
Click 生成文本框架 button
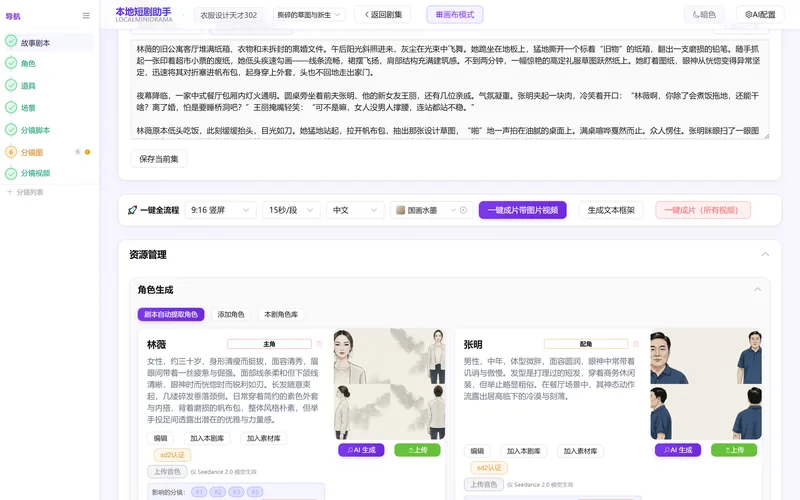(x=611, y=210)
